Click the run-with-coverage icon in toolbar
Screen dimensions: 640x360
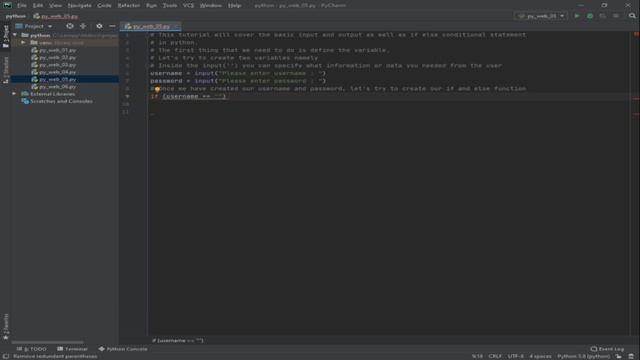pyautogui.click(x=603, y=16)
